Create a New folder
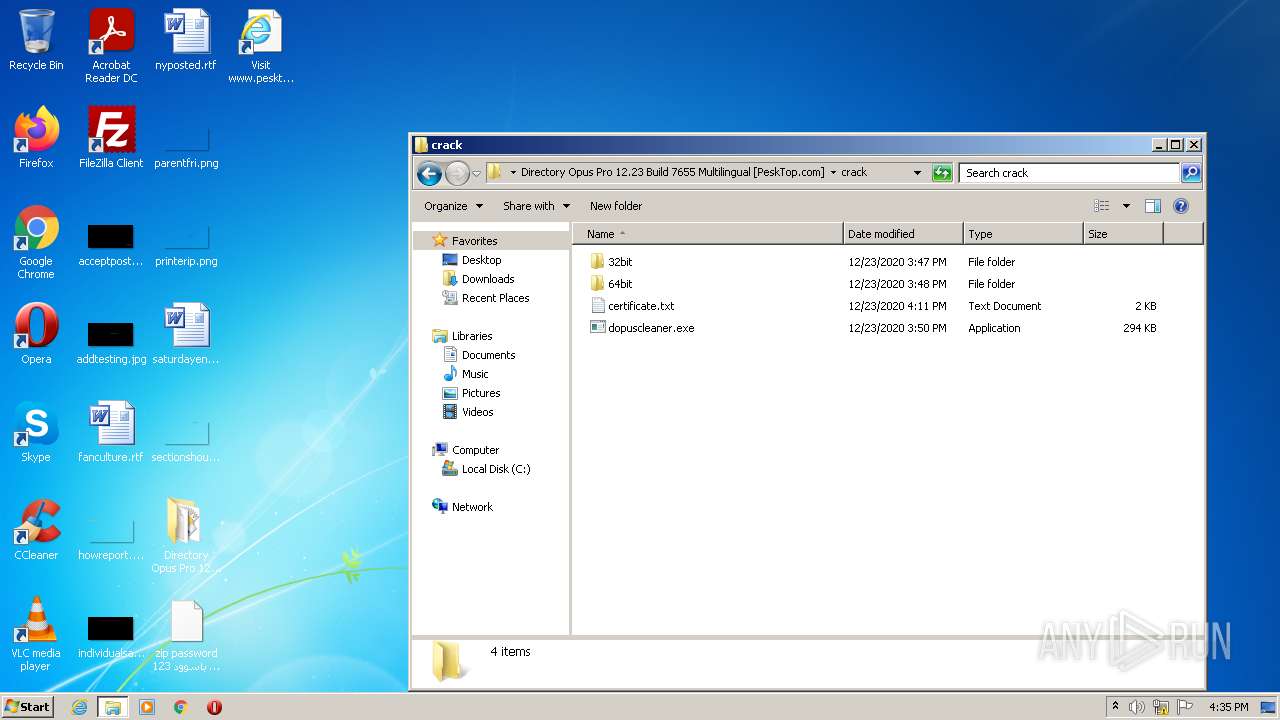This screenshot has height=720, width=1280. pos(616,206)
